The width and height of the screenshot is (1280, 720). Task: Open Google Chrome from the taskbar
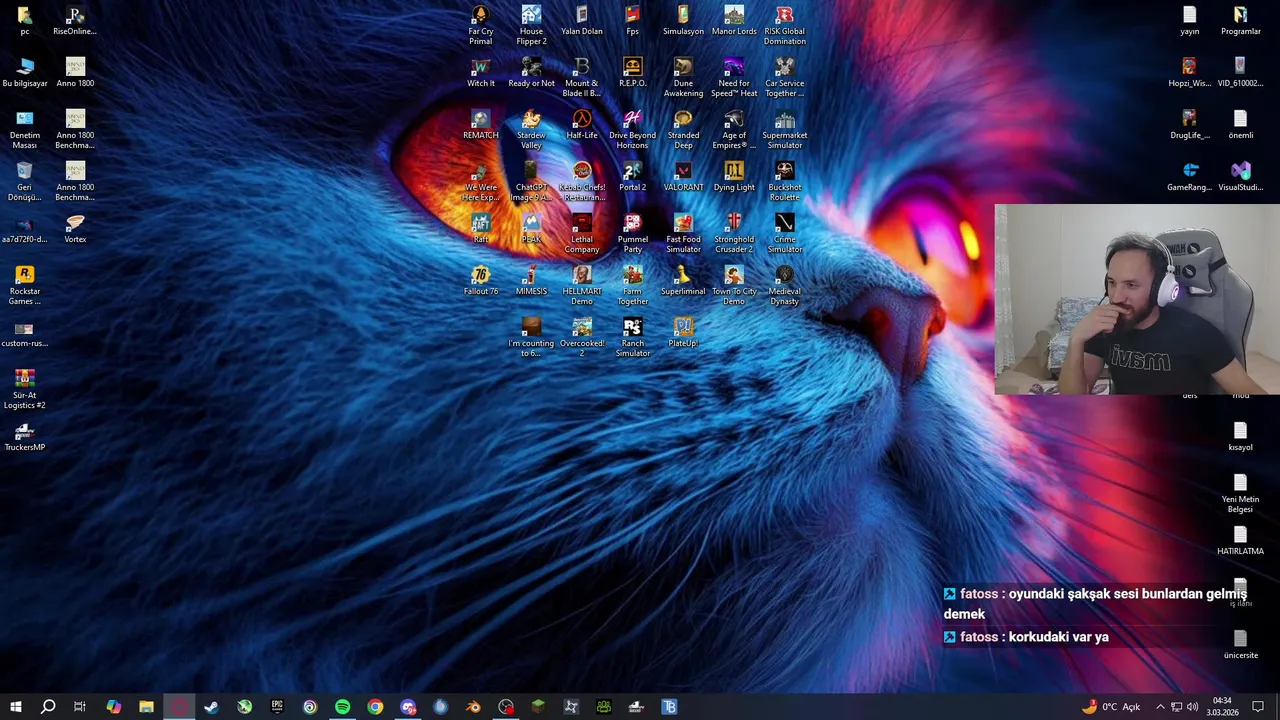pyautogui.click(x=375, y=707)
